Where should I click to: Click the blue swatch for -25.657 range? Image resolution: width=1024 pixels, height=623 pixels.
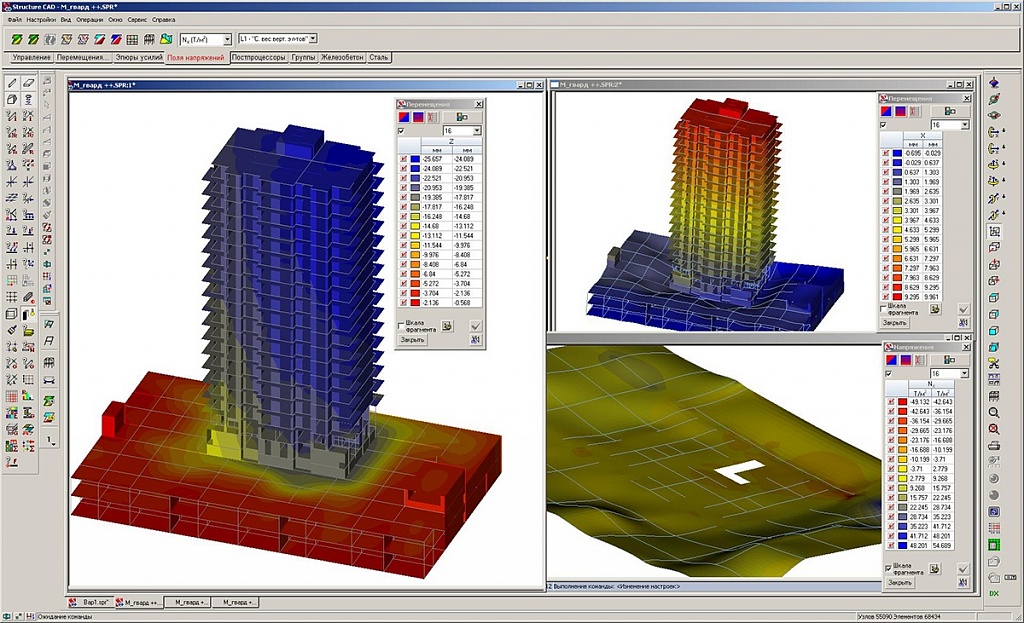coord(415,159)
